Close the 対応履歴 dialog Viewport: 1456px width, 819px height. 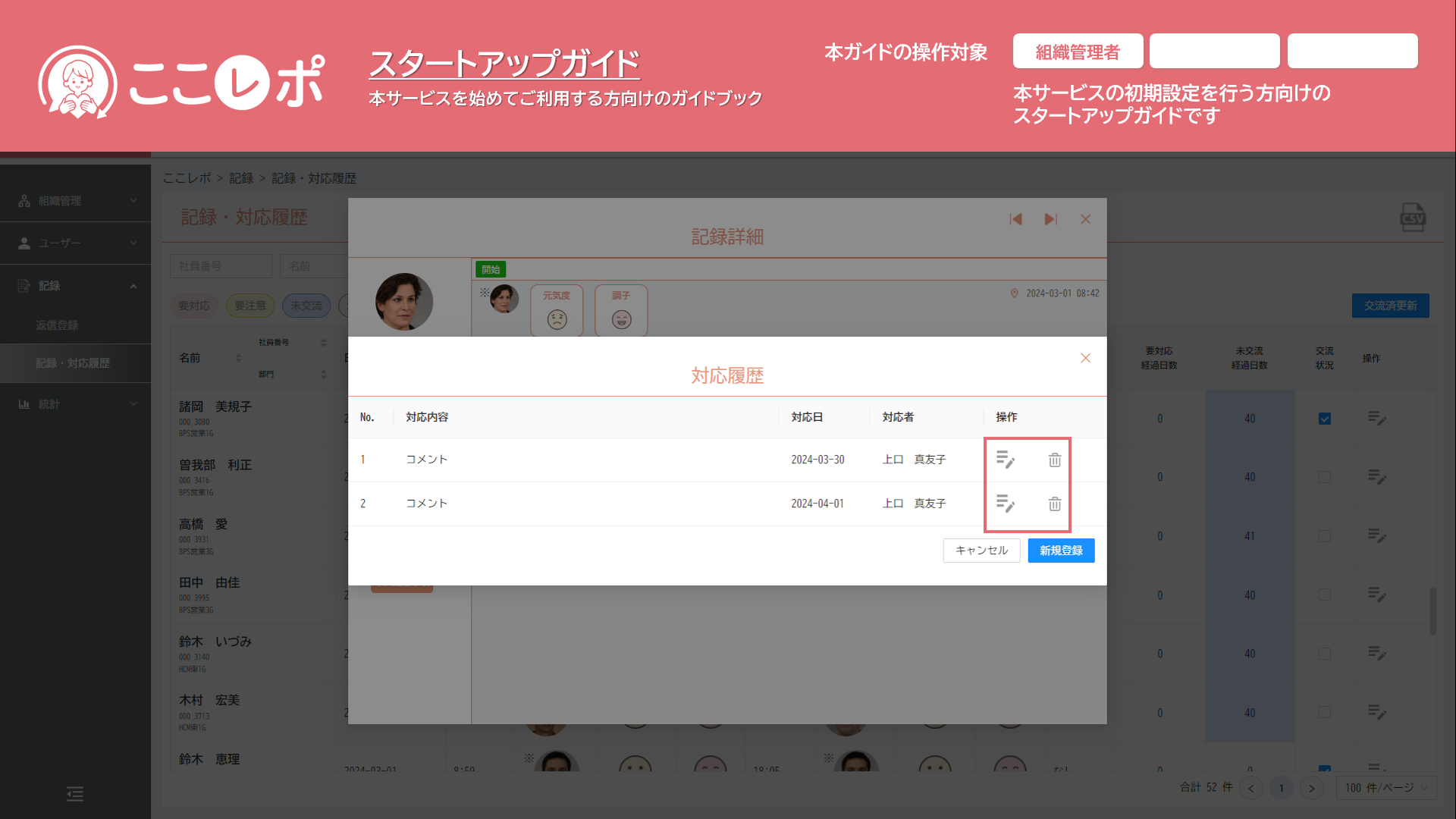pos(1085,358)
